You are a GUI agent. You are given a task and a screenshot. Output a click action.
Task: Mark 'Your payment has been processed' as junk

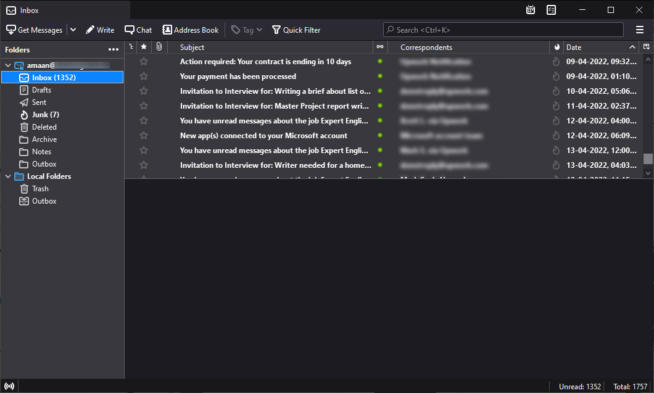point(556,76)
